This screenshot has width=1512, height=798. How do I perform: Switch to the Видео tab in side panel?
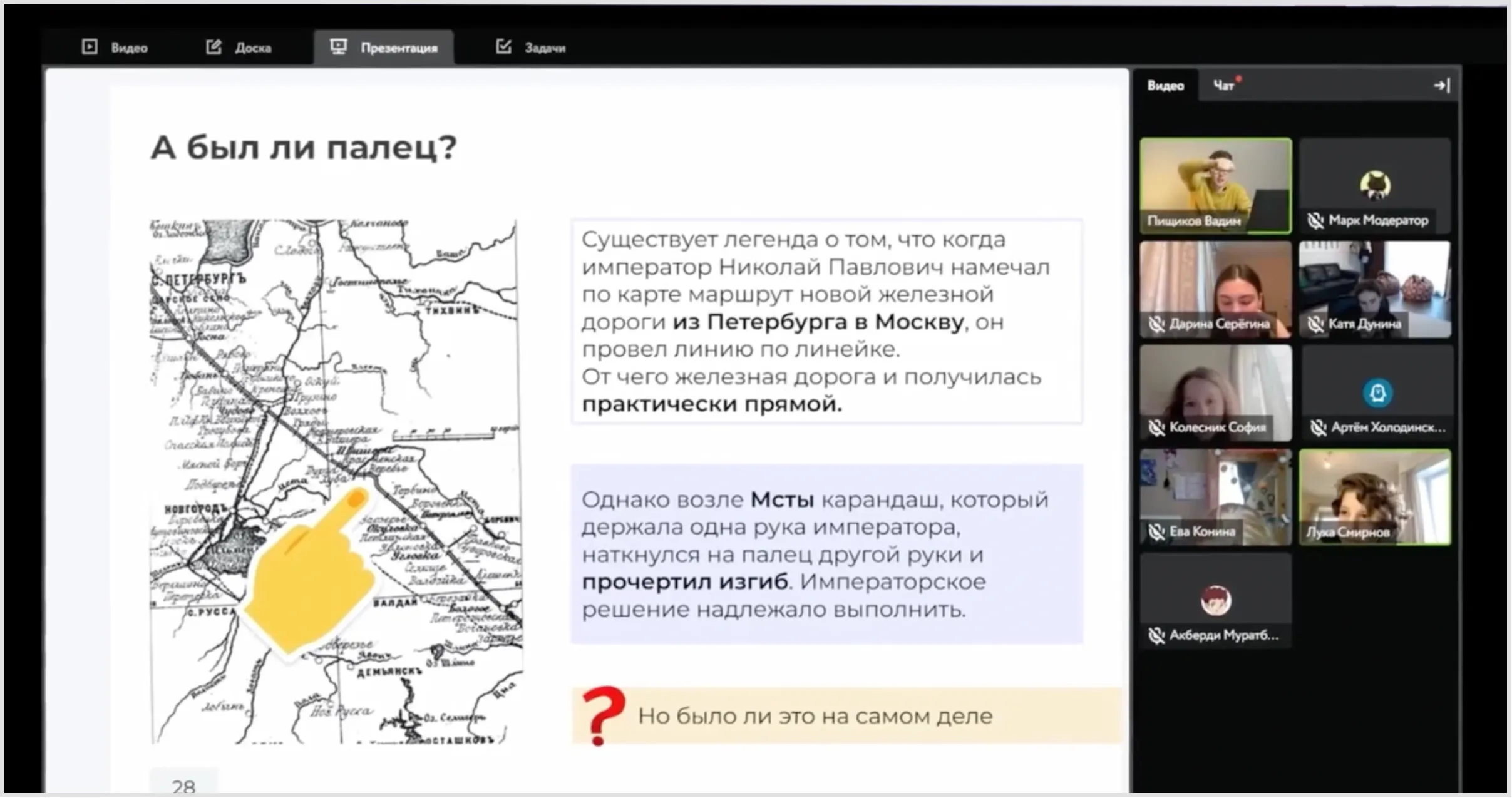pos(1165,86)
